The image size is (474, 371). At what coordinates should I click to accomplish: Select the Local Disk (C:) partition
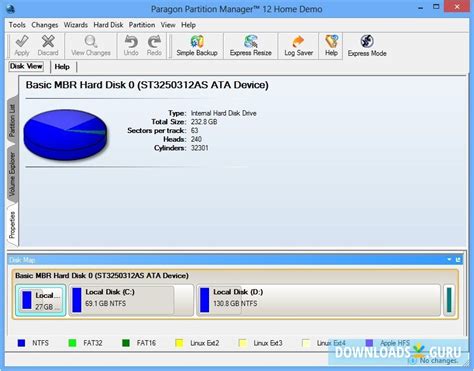[131, 300]
